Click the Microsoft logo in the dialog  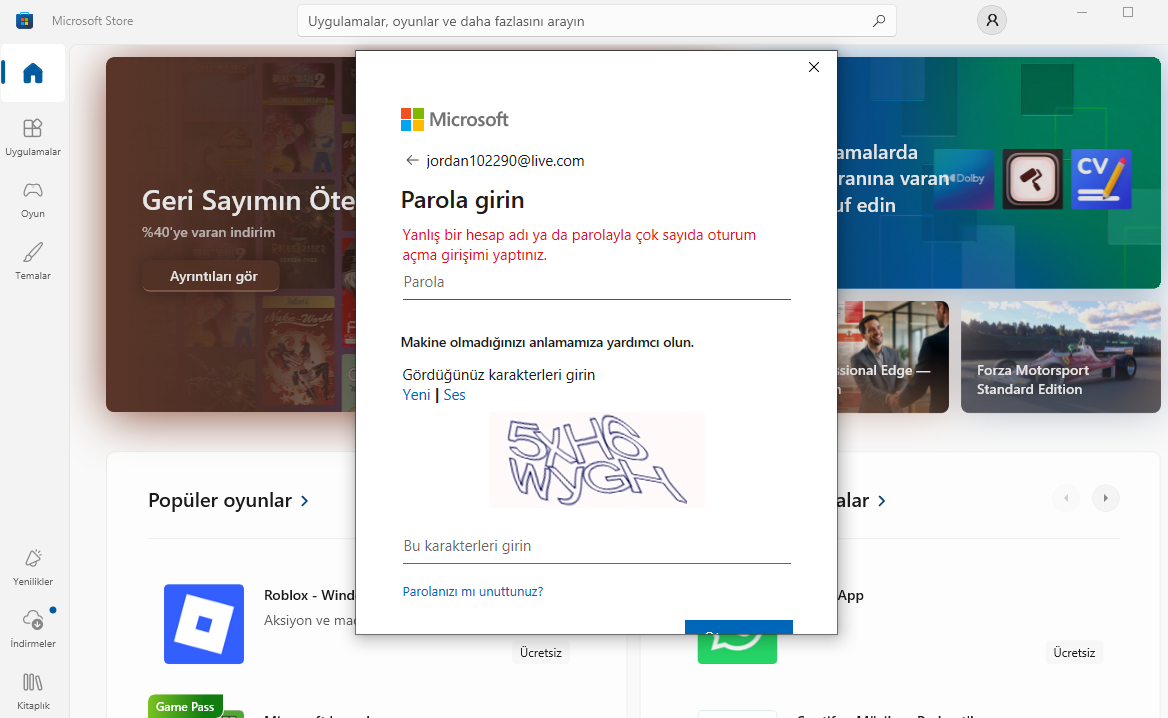454,119
